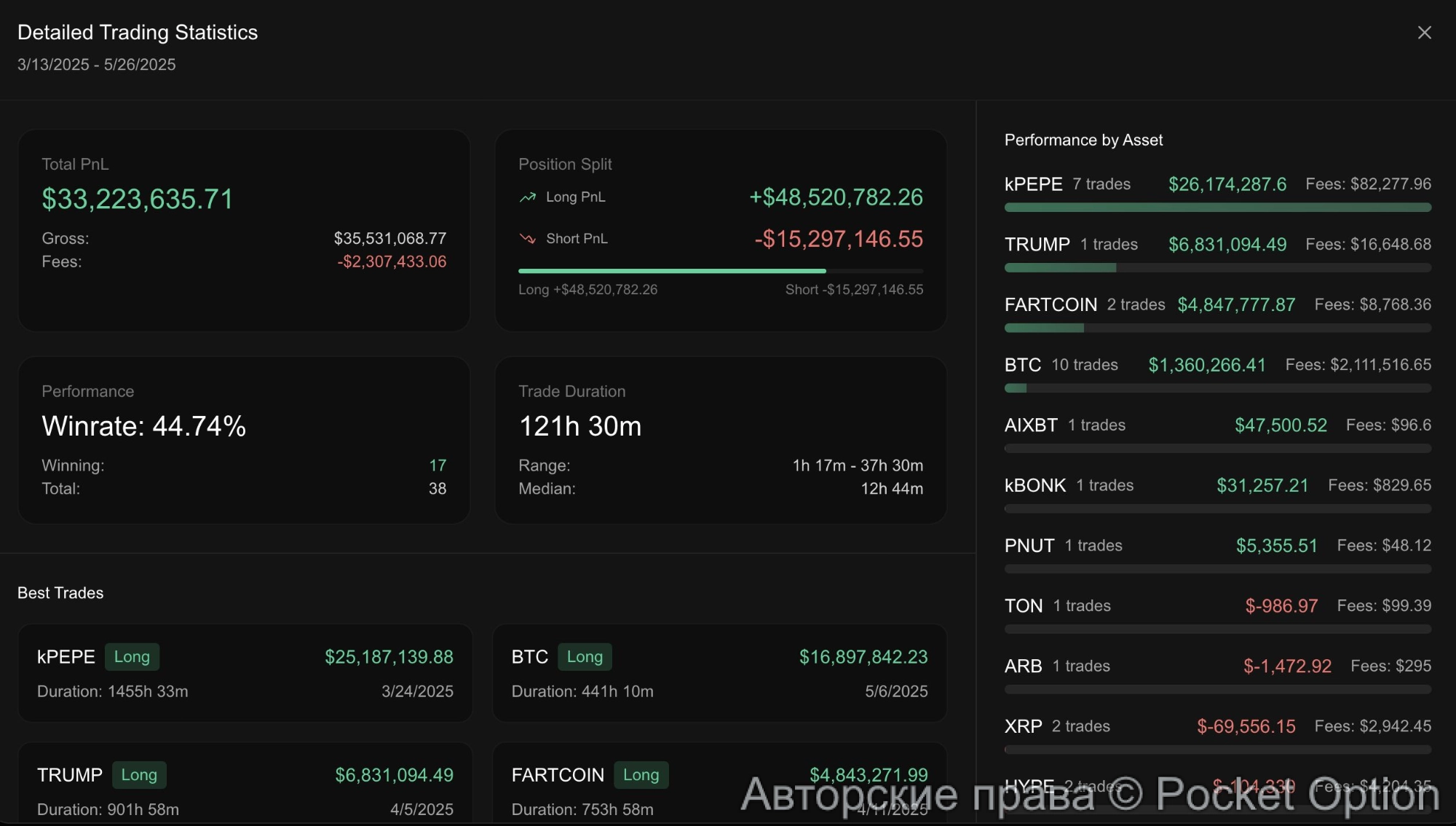Close the Detailed Trading Statistics dialog
The width and height of the screenshot is (1456, 826).
coord(1425,32)
